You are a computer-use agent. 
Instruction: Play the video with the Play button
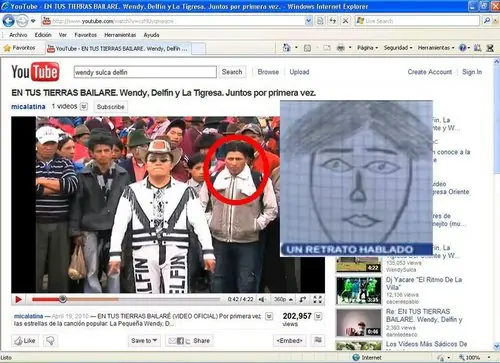pyautogui.click(x=18, y=300)
